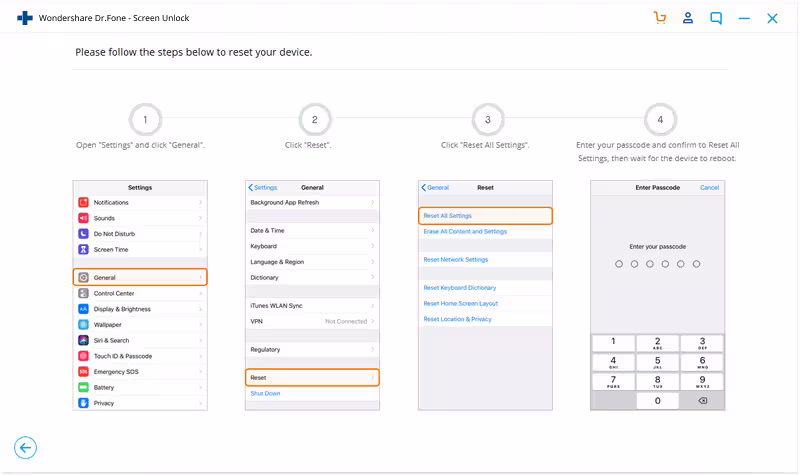800x476 pixels.
Task: Click the instruction 'Click "Reset All Settings".'
Action: click(485, 145)
